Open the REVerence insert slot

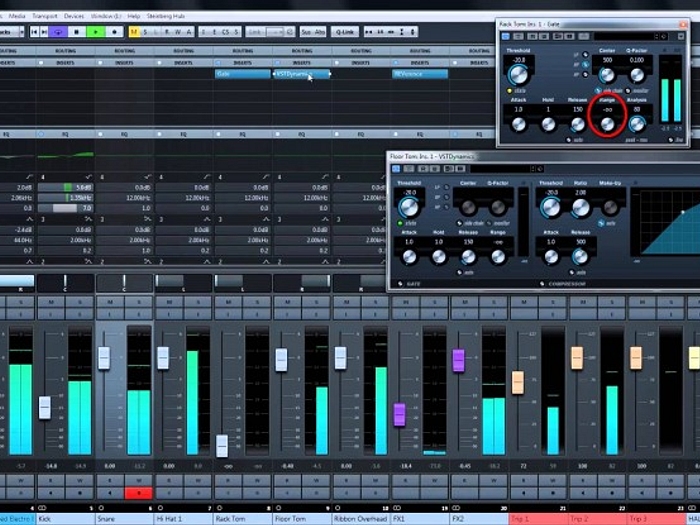pyautogui.click(x=420, y=73)
